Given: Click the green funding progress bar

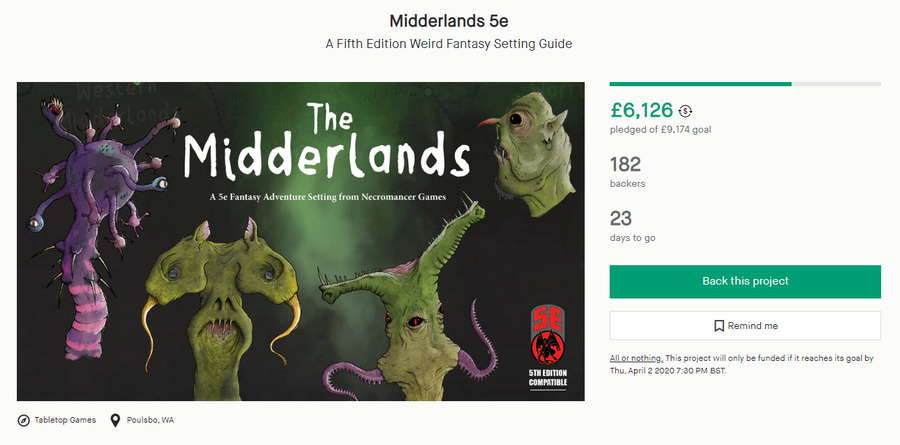Looking at the screenshot, I should pos(700,84).
